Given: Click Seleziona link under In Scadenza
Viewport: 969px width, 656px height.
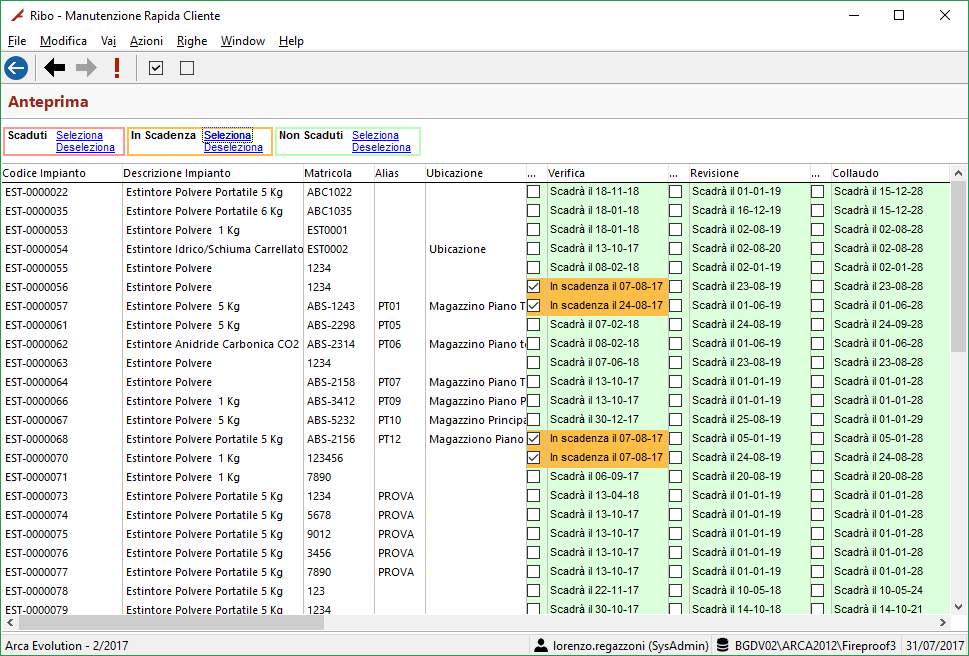Looking at the screenshot, I should point(227,135).
